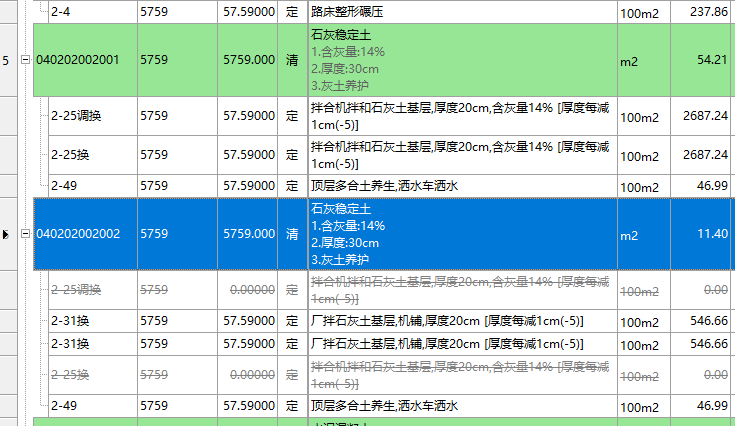
Task: Click the m2 unit in row 040202002001
Action: coord(629,62)
